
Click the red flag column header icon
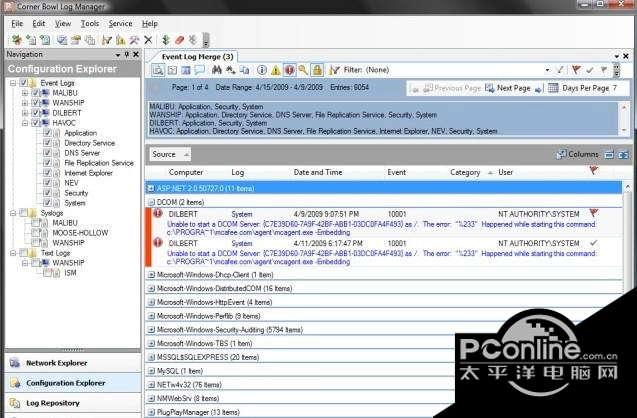[x=594, y=171]
